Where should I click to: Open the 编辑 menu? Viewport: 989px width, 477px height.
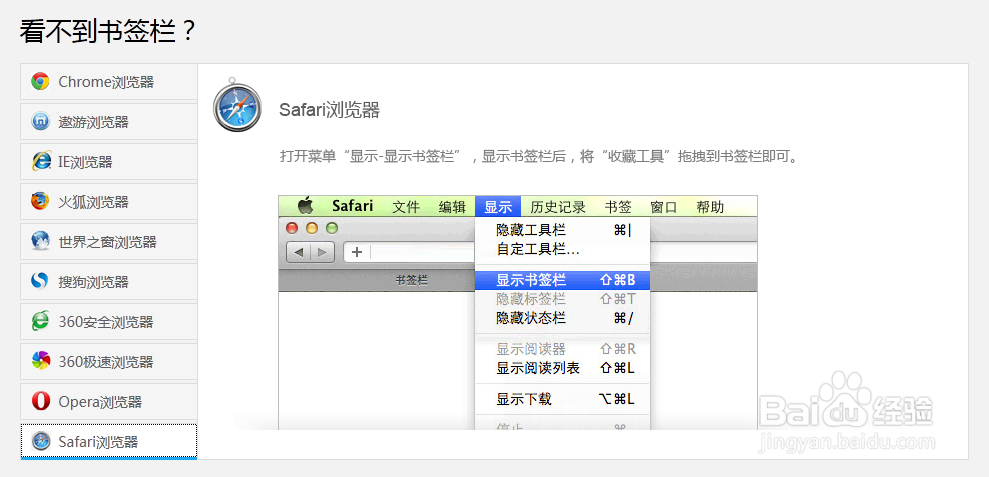[x=452, y=206]
